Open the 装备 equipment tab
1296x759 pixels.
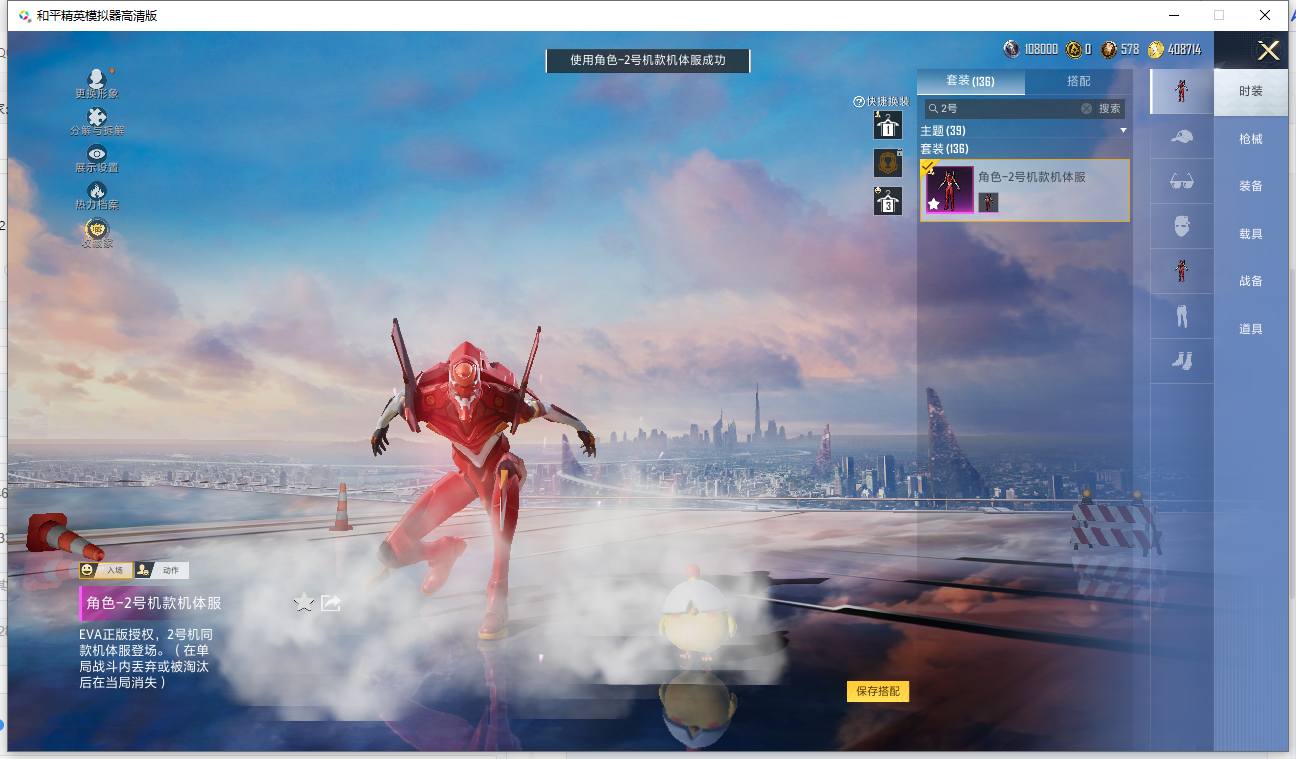[1251, 186]
